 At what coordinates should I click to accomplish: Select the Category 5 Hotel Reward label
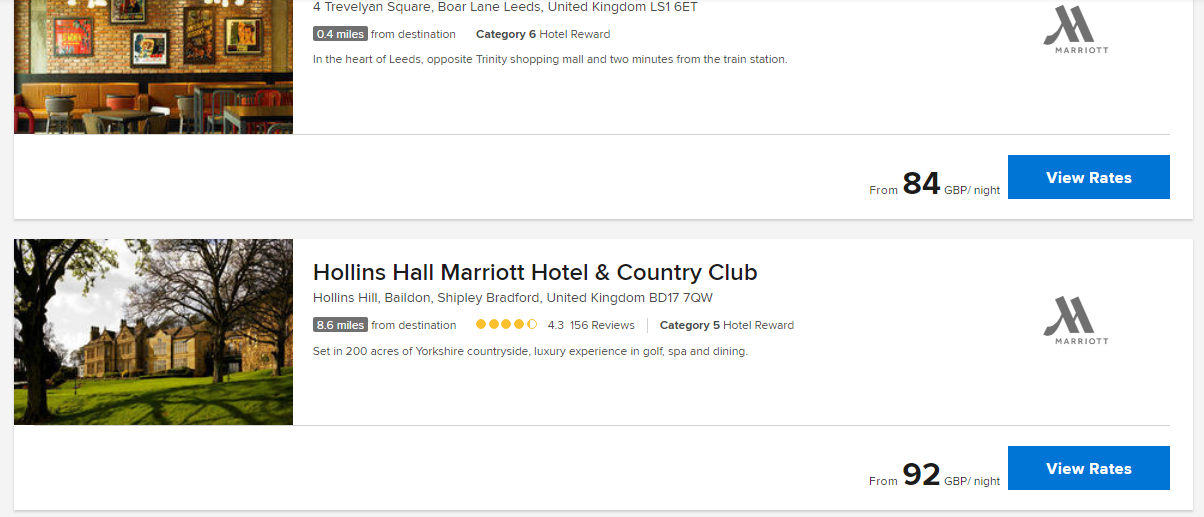(727, 325)
